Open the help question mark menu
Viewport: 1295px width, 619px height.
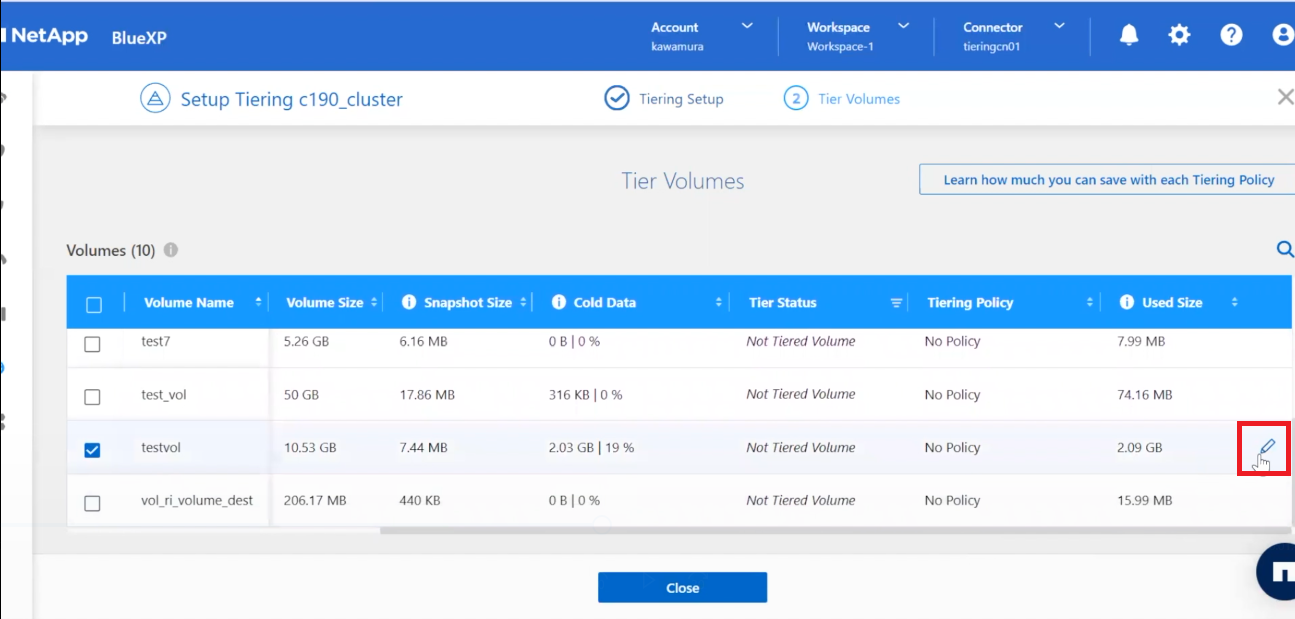[x=1231, y=35]
